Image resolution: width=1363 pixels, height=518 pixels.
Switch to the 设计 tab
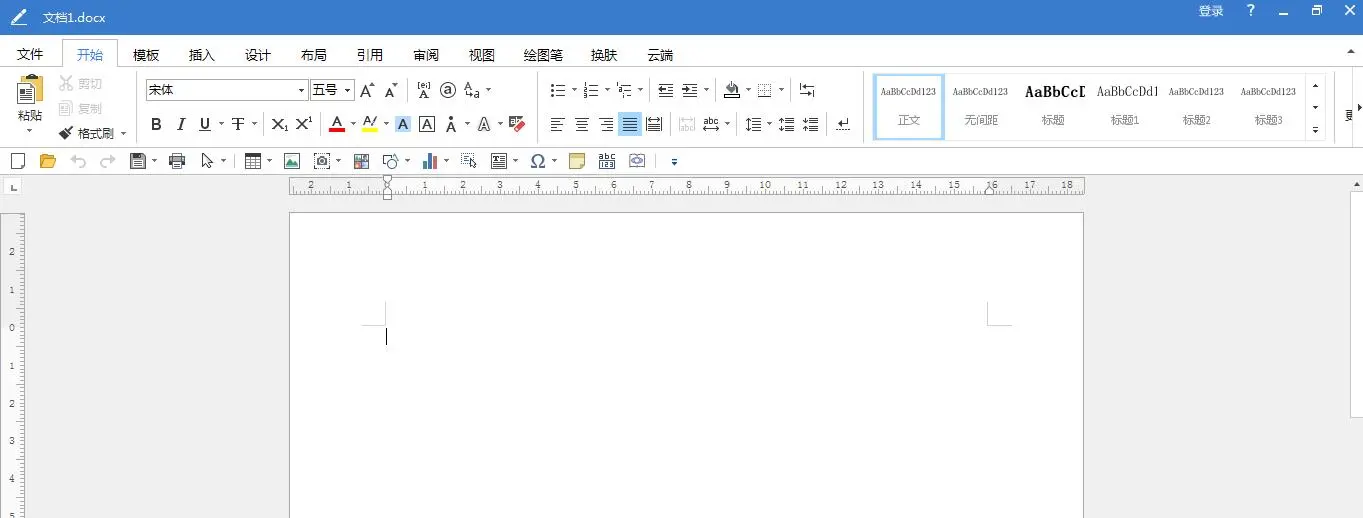point(258,54)
